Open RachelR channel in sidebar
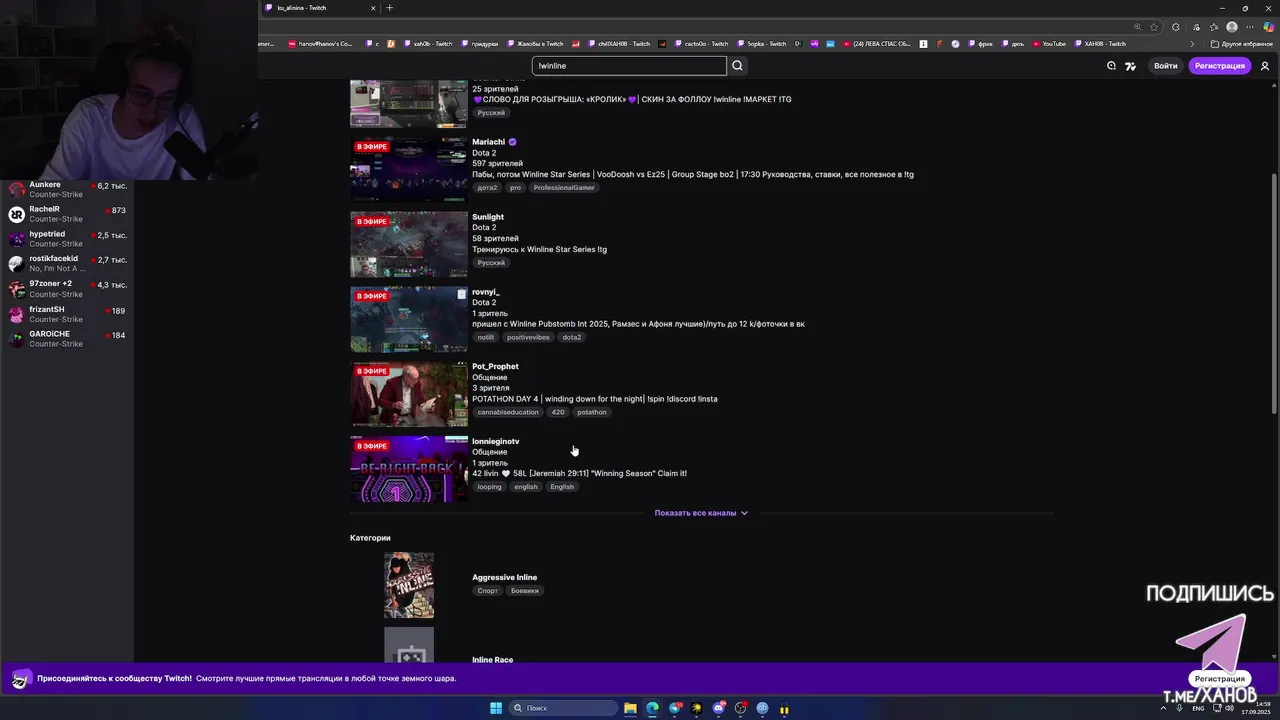This screenshot has height=720, width=1280. pyautogui.click(x=67, y=214)
